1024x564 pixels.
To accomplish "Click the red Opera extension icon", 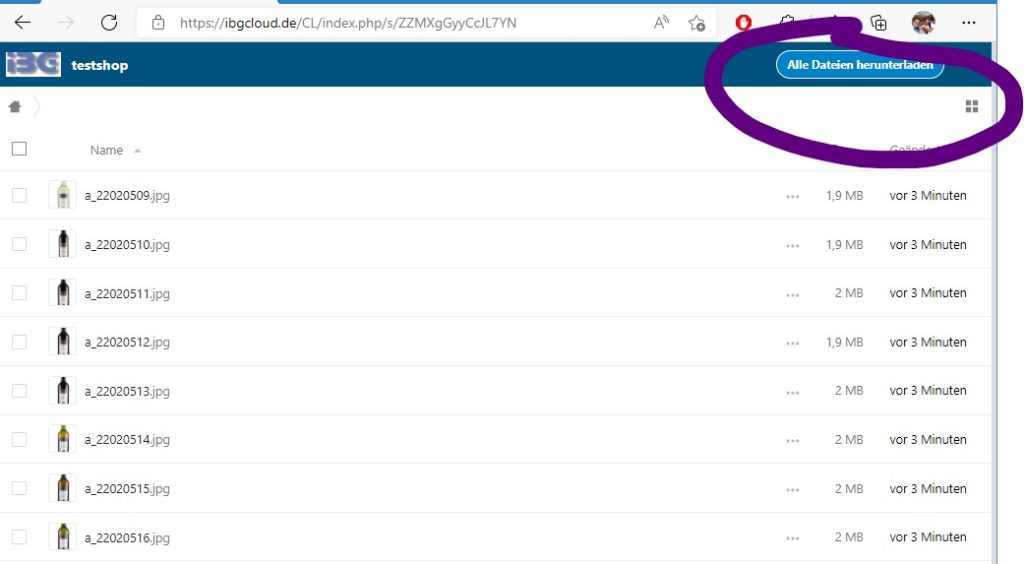I will point(744,23).
